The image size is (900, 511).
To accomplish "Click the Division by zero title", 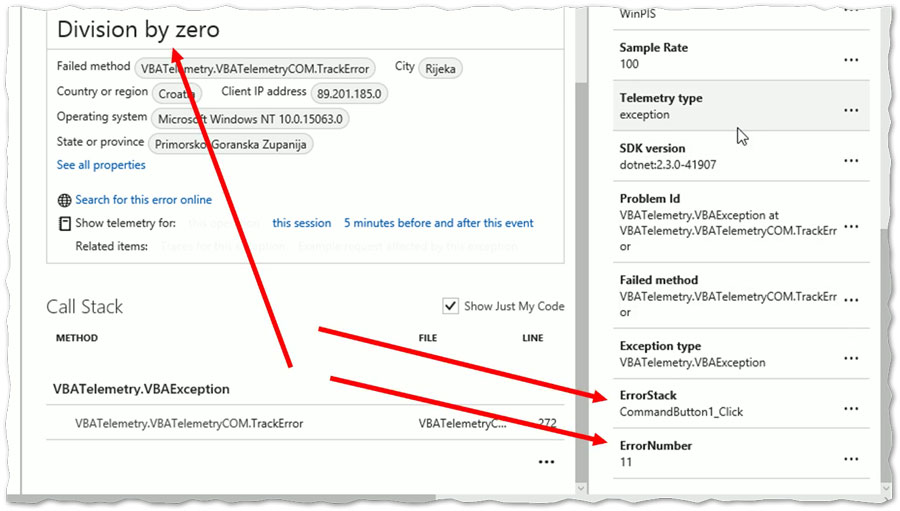I will tap(138, 29).
